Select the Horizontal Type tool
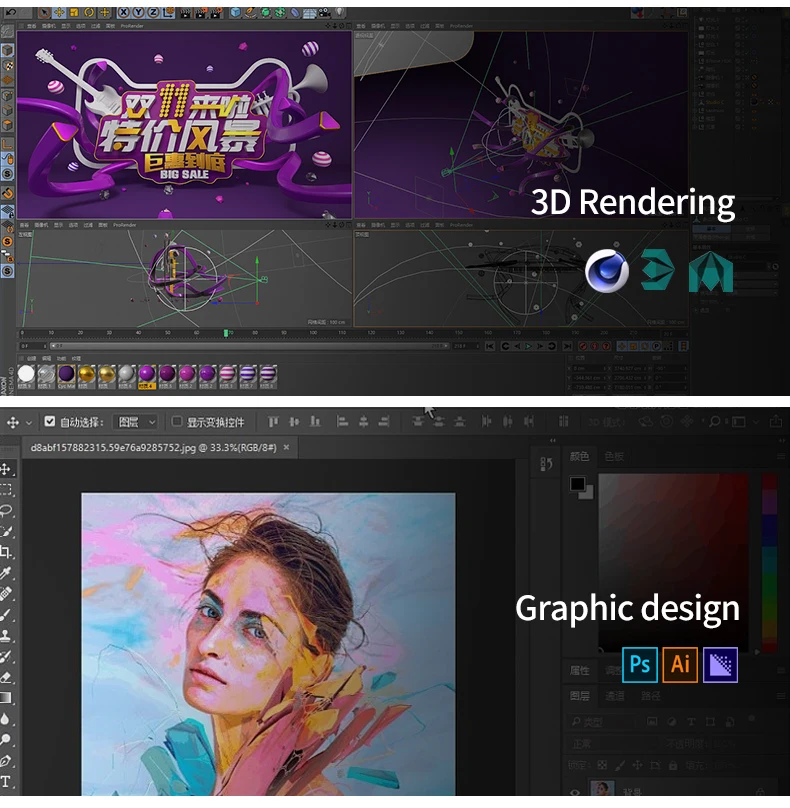790x808 pixels. (x=6, y=781)
